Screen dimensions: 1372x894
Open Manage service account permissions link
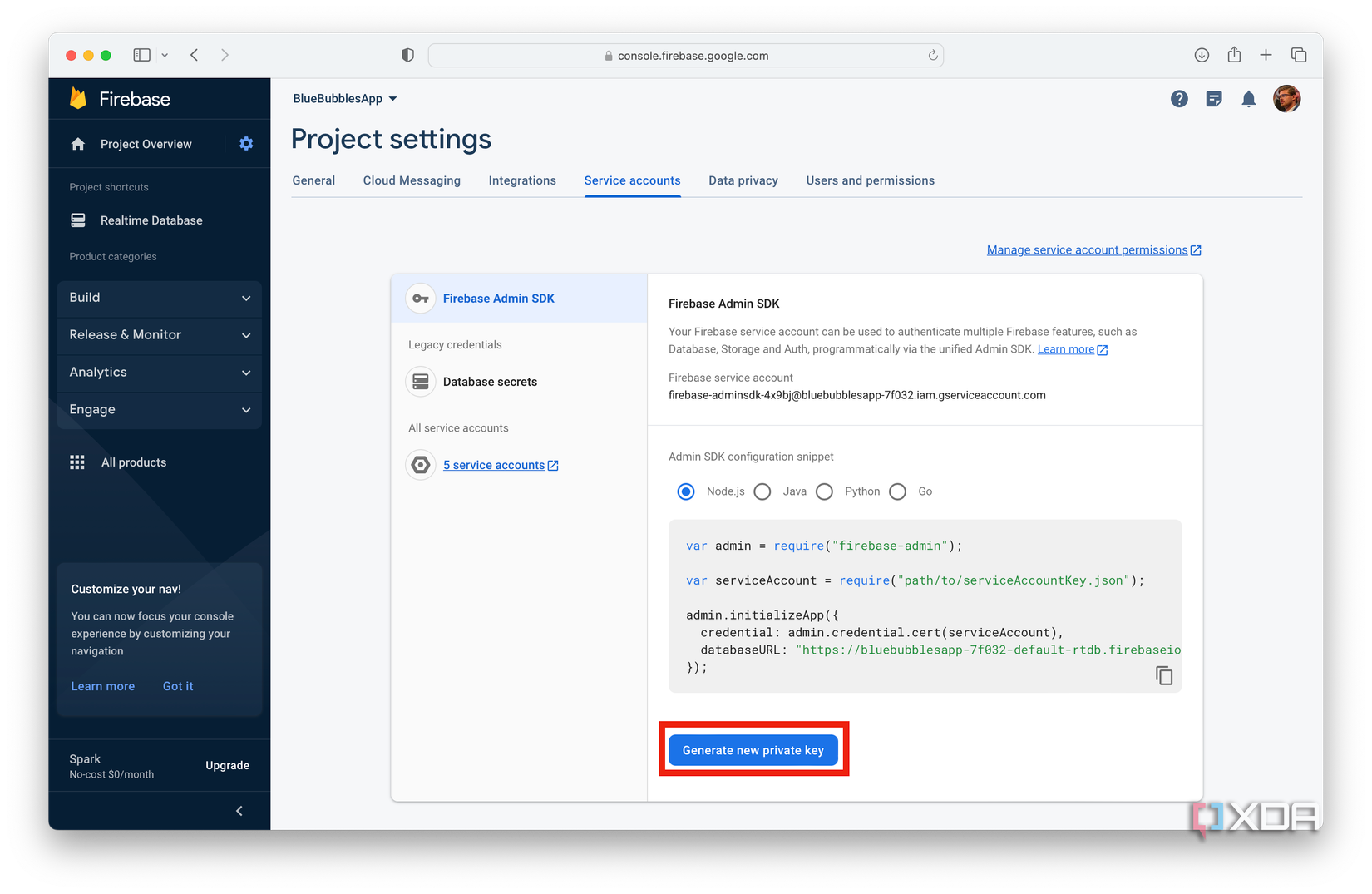tap(1093, 249)
